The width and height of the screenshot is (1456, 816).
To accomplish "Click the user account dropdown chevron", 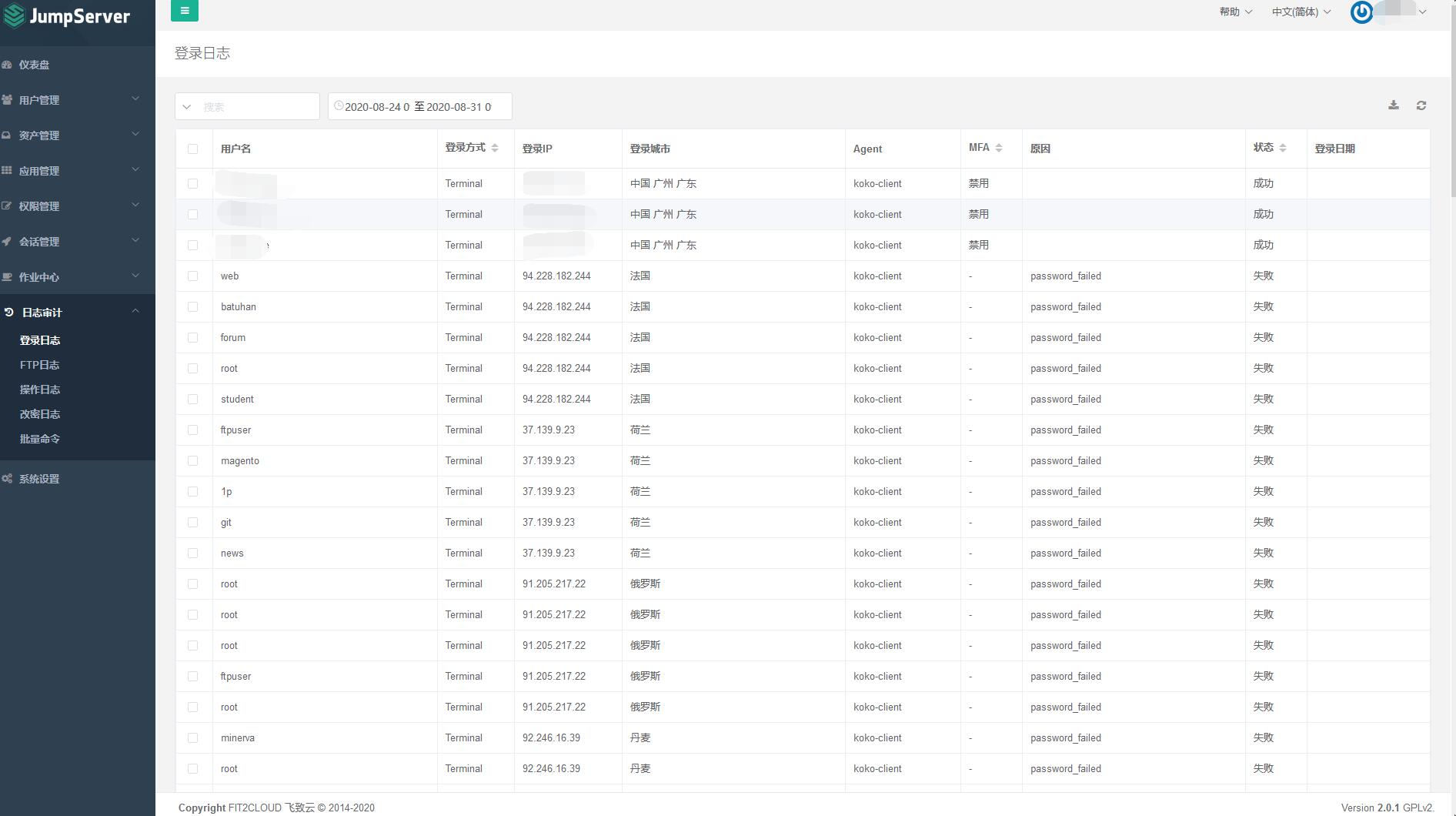I will 1423,12.
